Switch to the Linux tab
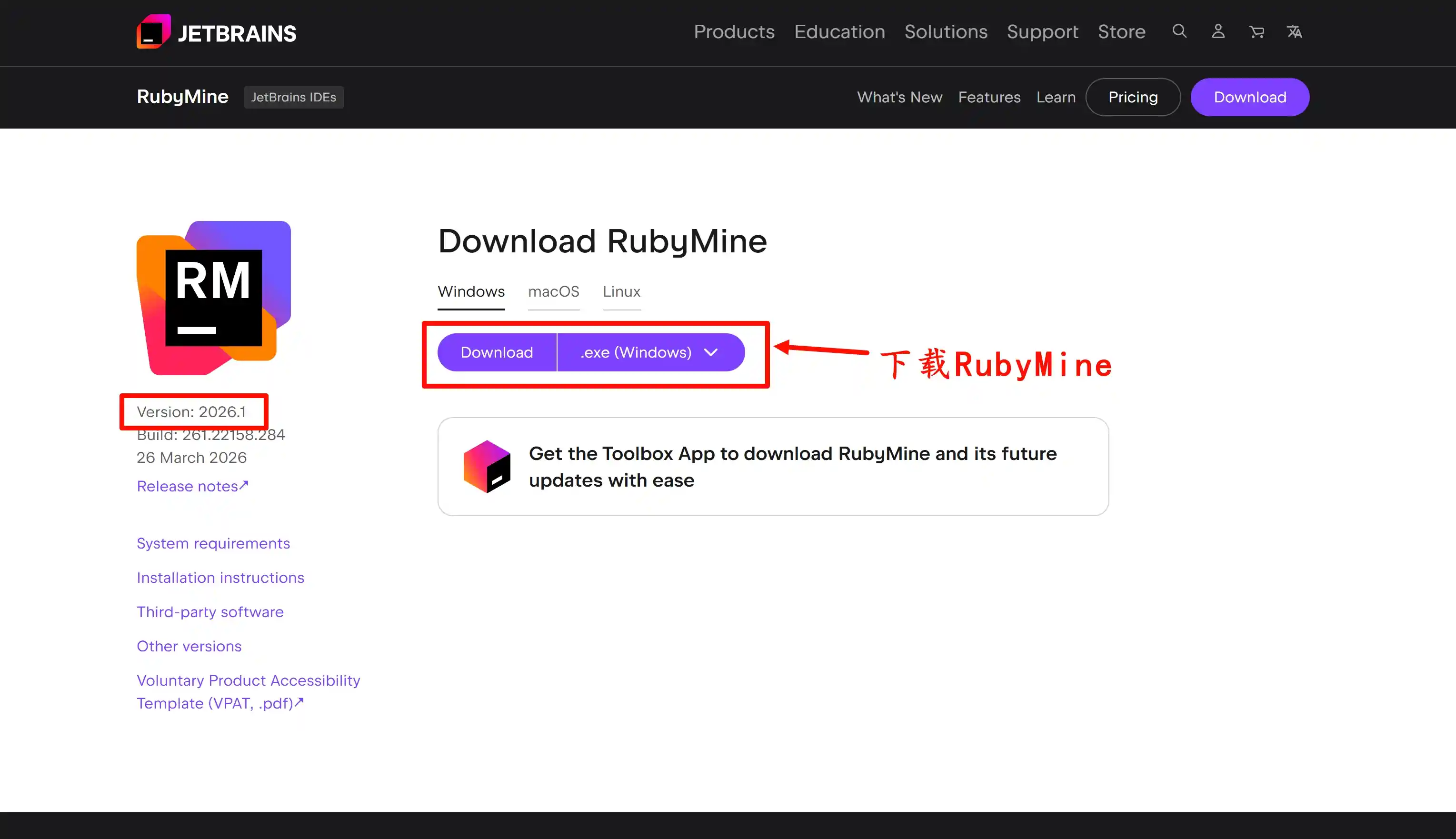The image size is (1456, 839). [621, 291]
